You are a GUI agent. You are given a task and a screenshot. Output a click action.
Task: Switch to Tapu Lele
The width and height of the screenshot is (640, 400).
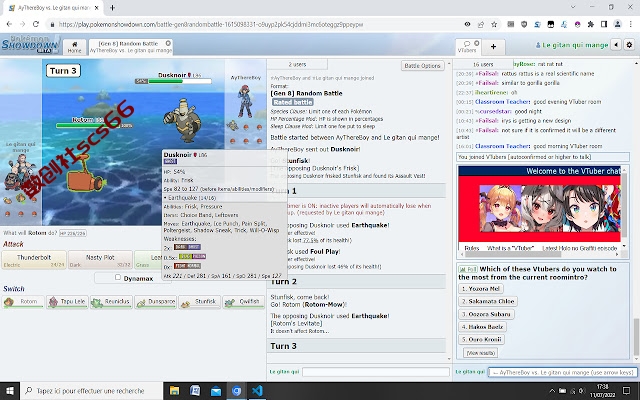[67, 302]
